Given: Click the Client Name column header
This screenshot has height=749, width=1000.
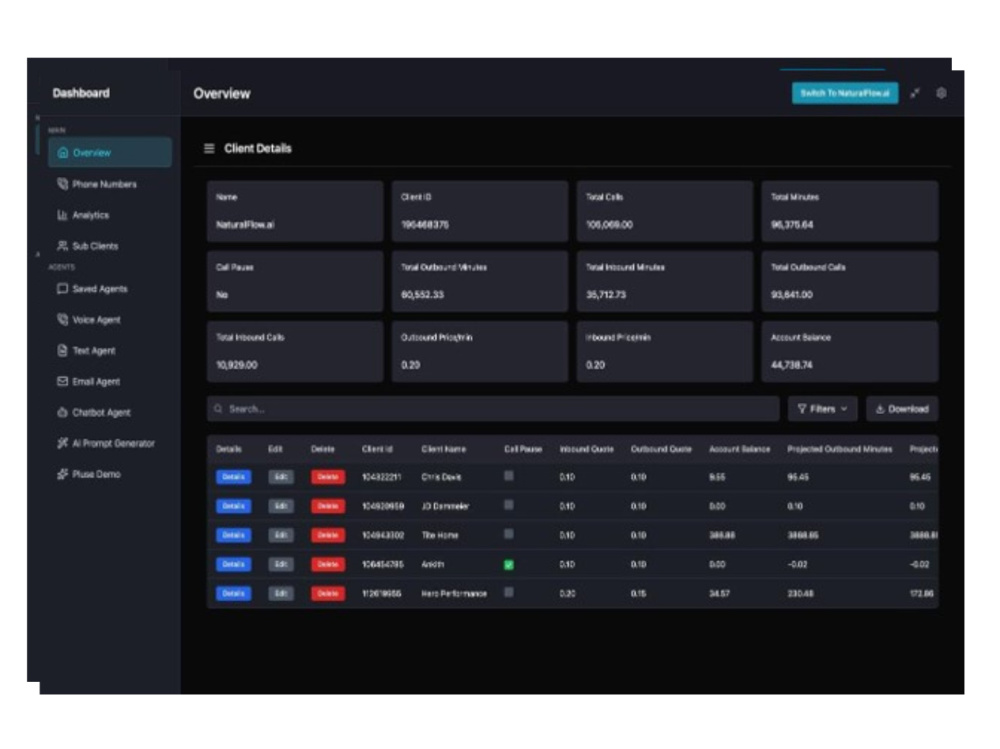Looking at the screenshot, I should pos(443,449).
